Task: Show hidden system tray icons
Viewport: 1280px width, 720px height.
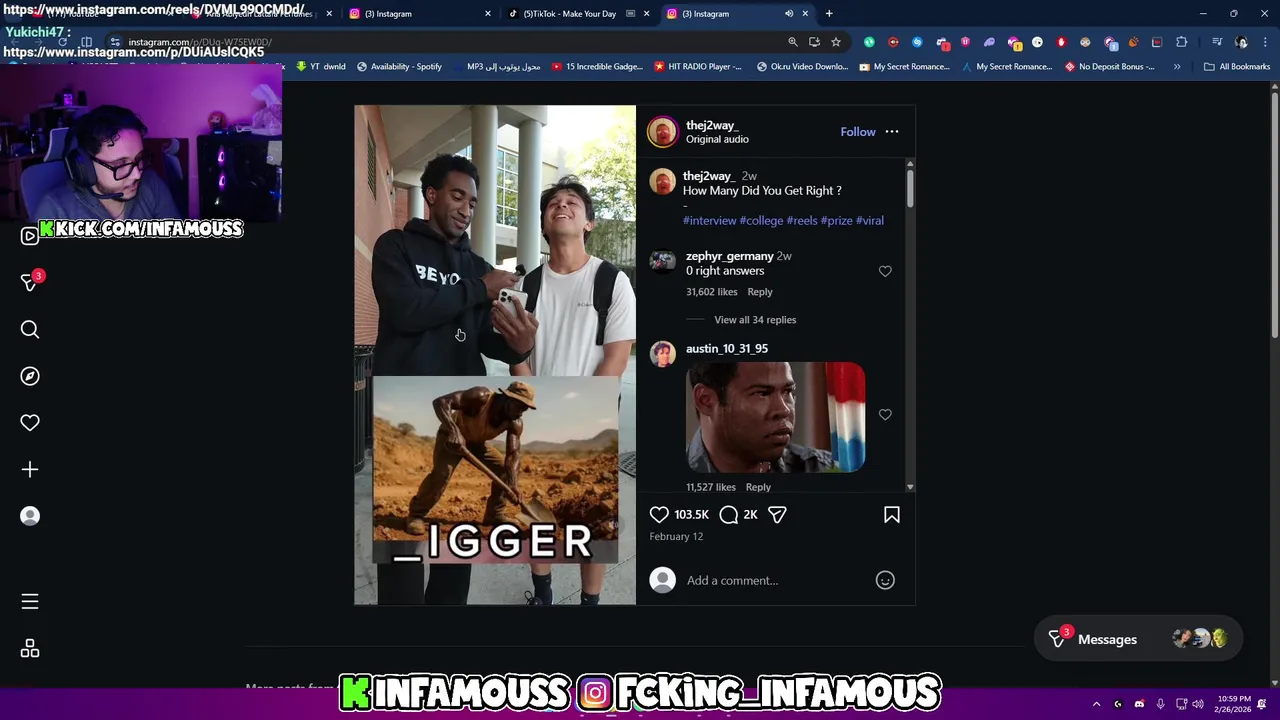Action: coord(1096,704)
